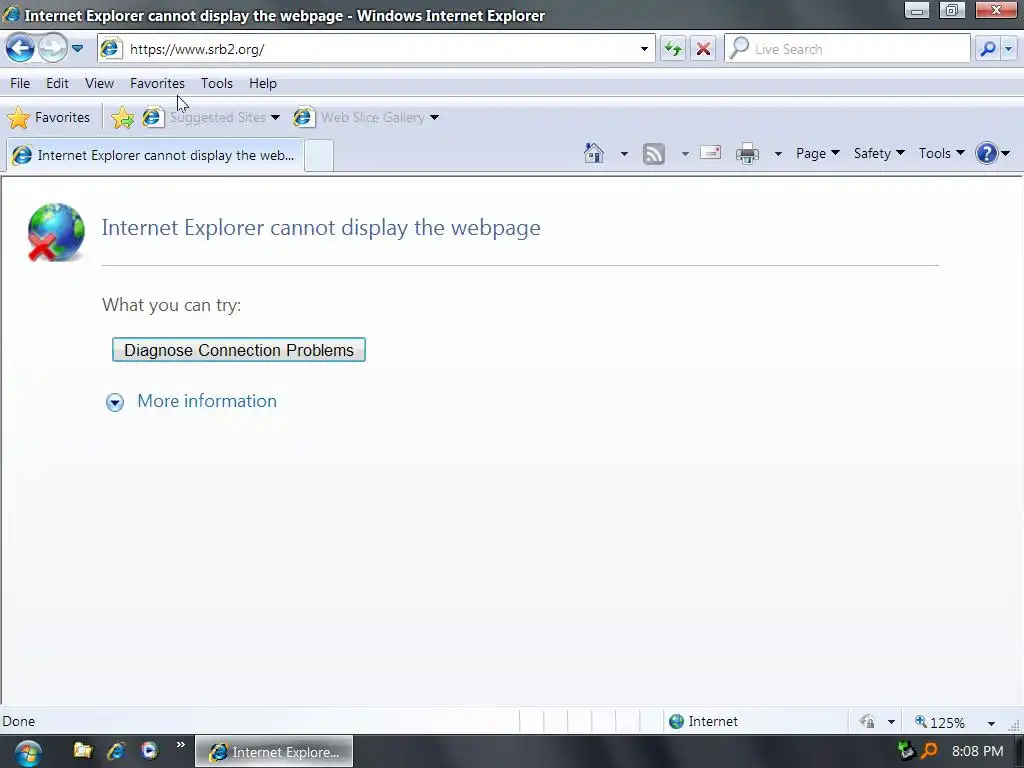Open Protected Mode status dropdown arrow
This screenshot has width=1024, height=768.
point(891,722)
